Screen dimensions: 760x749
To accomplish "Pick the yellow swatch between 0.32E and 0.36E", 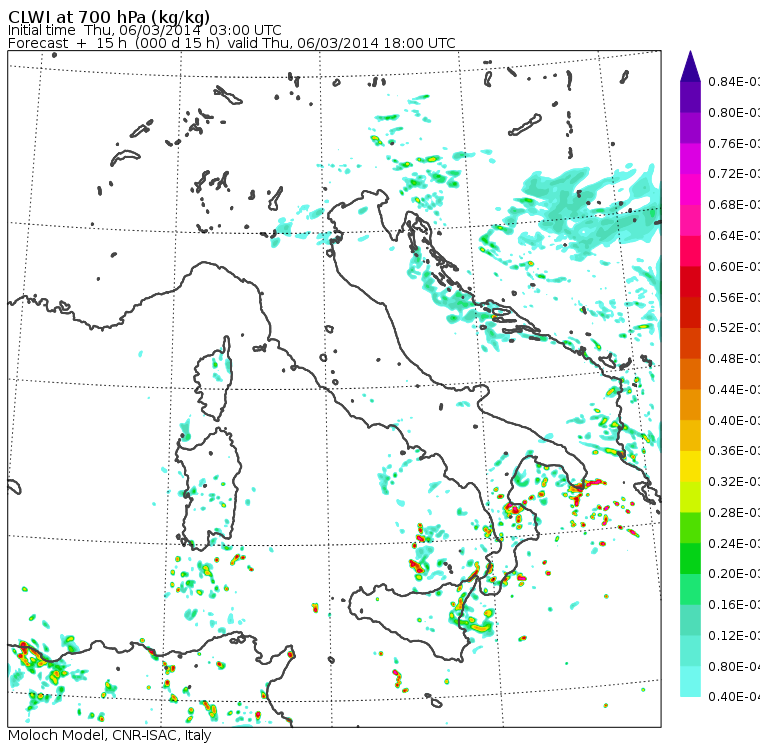I will [690, 466].
